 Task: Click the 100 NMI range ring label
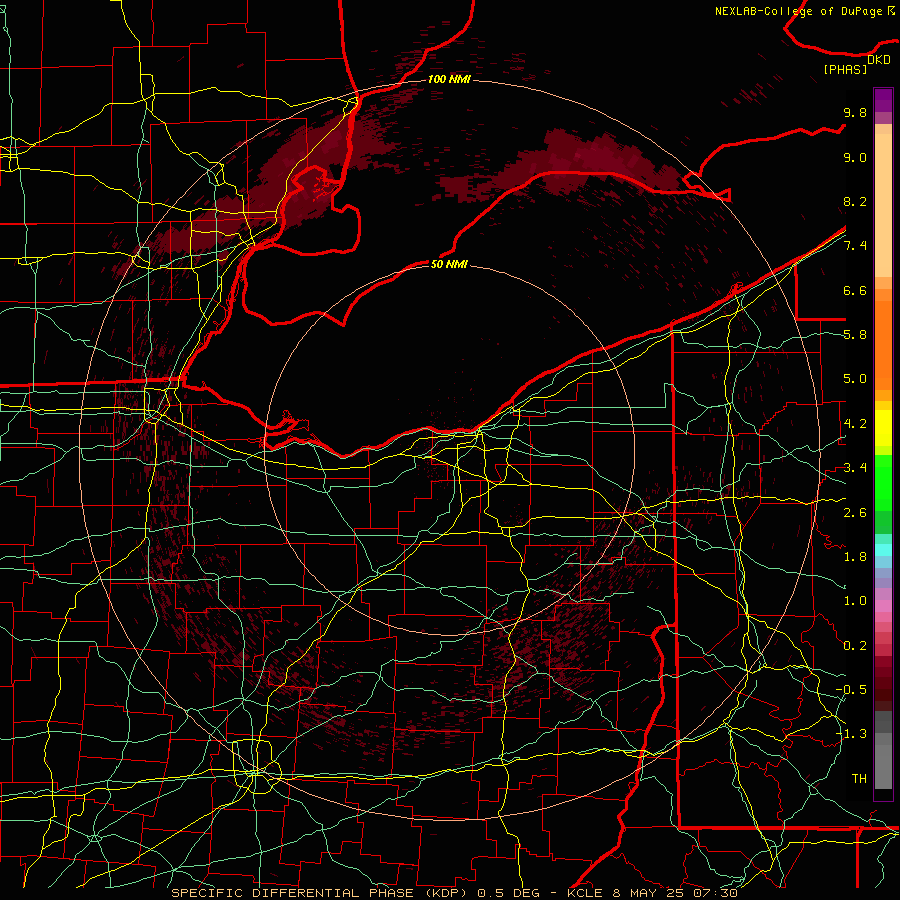point(449,79)
